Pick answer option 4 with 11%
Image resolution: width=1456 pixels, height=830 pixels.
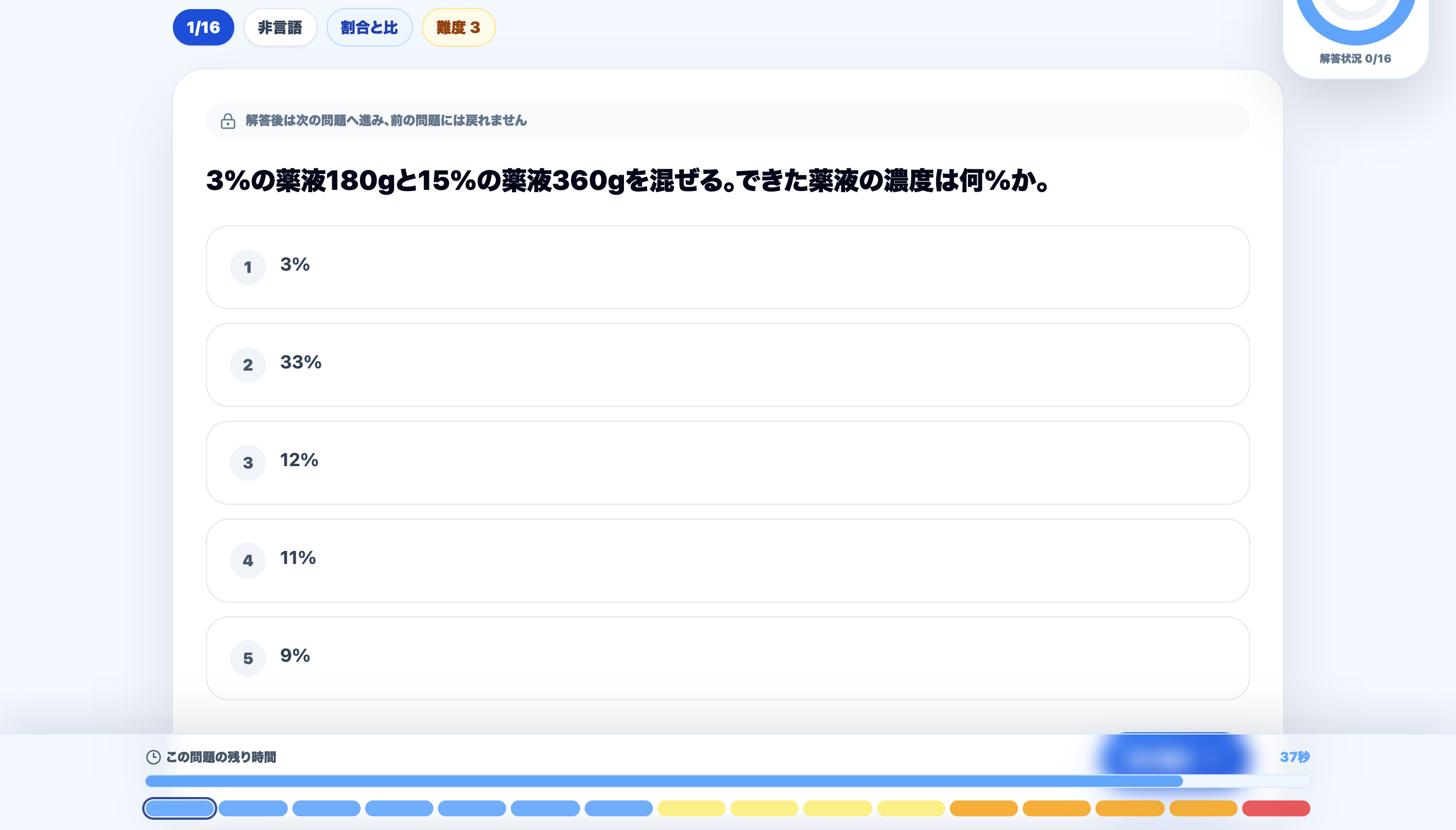point(727,561)
